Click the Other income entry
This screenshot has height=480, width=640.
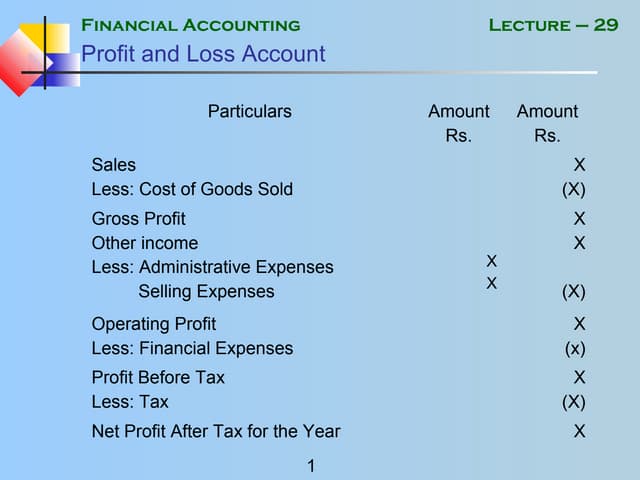click(145, 243)
